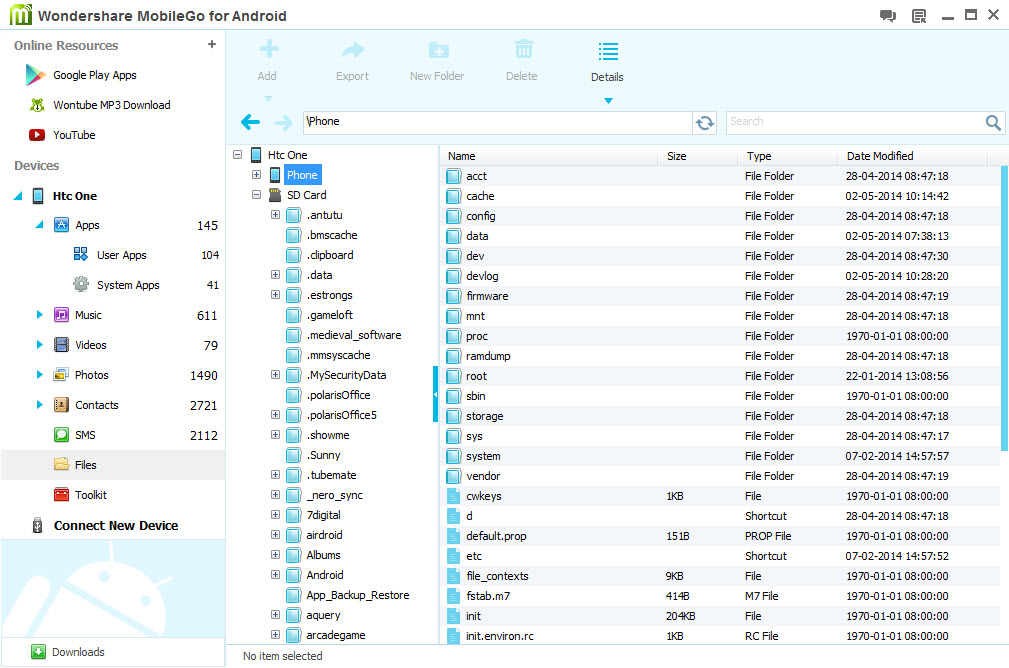Image resolution: width=1009 pixels, height=668 pixels.
Task: Sort by the Size column header
Action: [676, 156]
